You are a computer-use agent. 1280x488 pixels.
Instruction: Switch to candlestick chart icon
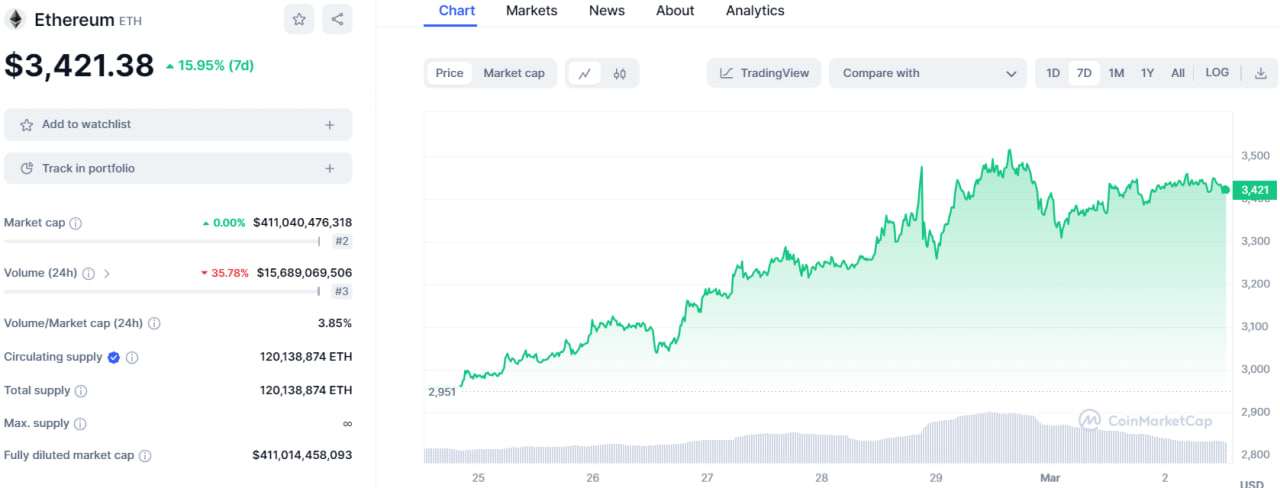click(620, 73)
